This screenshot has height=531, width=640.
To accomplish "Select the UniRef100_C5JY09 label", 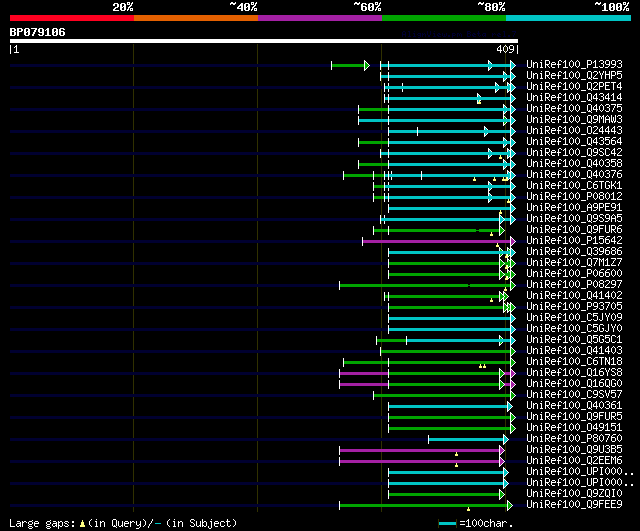I will point(574,318).
